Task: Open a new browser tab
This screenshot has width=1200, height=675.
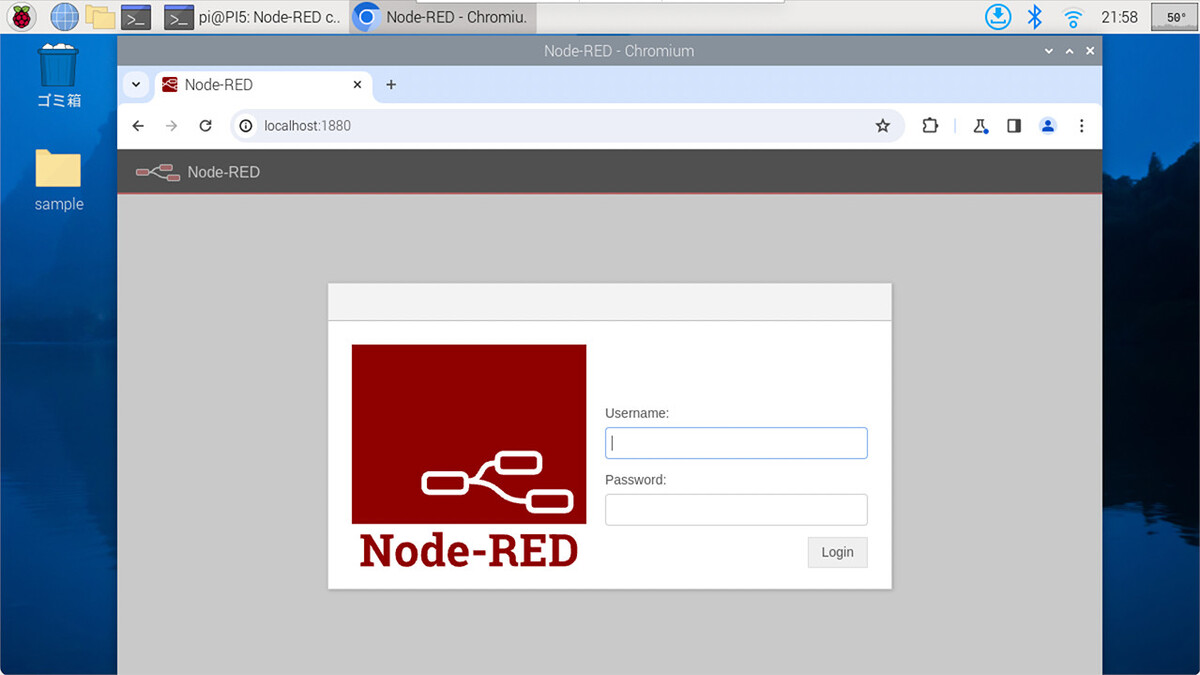Action: point(391,85)
